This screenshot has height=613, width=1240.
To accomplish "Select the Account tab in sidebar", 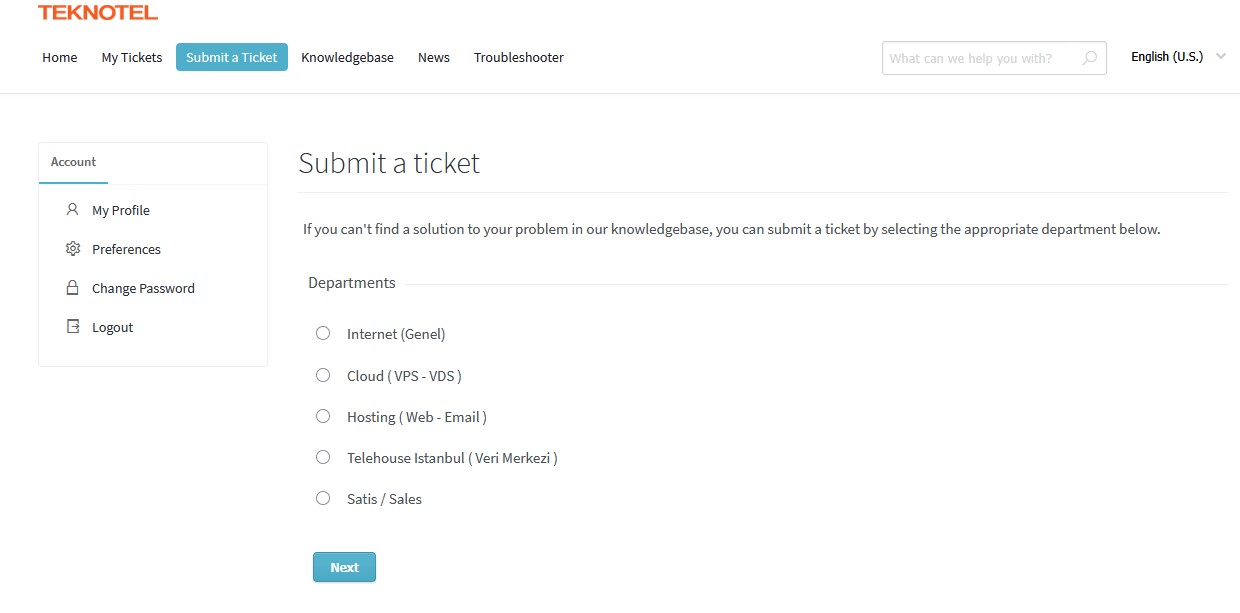I will point(74,162).
